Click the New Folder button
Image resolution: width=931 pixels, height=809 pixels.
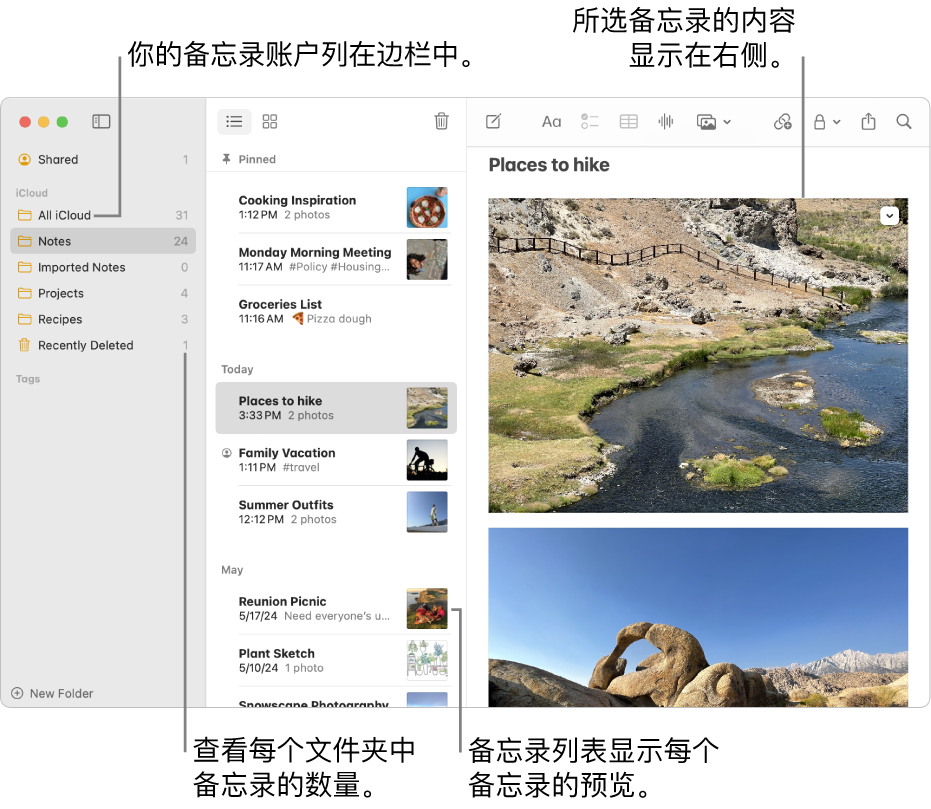click(52, 693)
